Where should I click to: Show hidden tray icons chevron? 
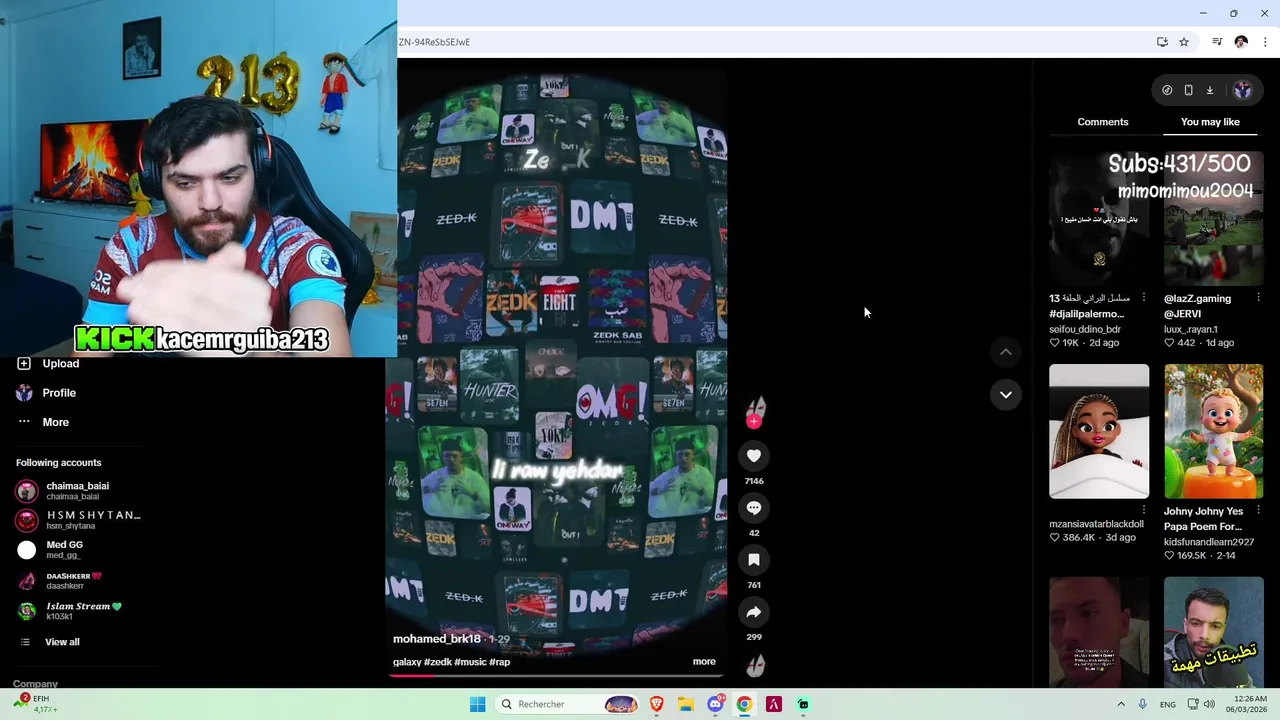pos(1121,704)
